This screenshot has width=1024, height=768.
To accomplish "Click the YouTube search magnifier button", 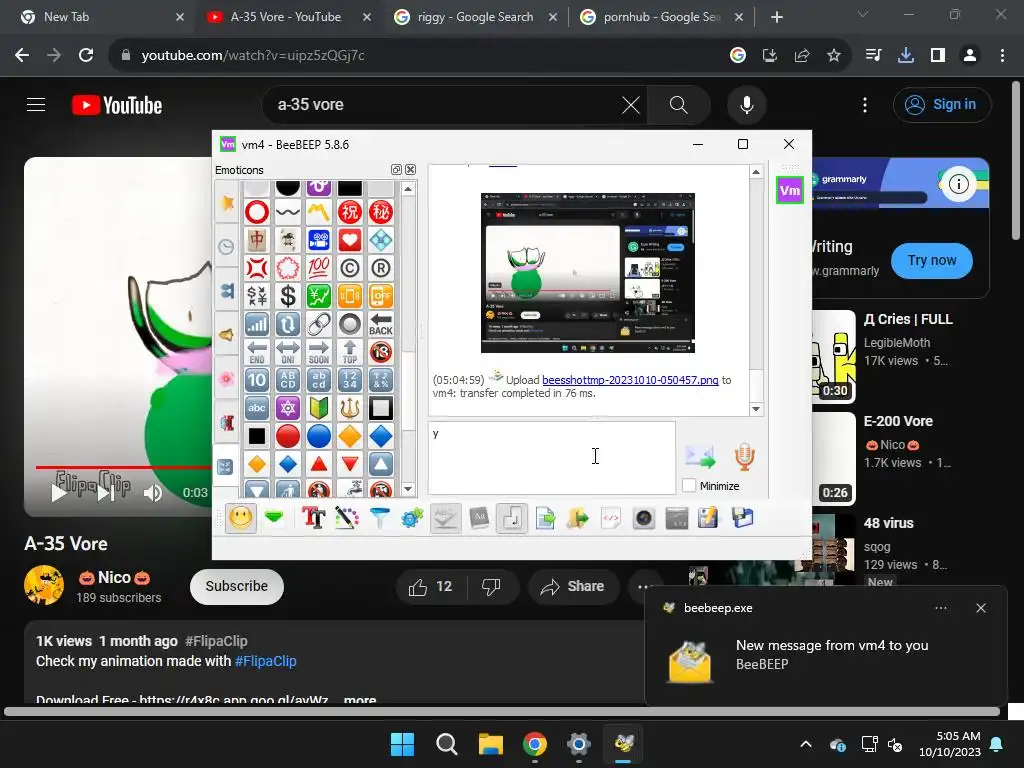I will [679, 104].
